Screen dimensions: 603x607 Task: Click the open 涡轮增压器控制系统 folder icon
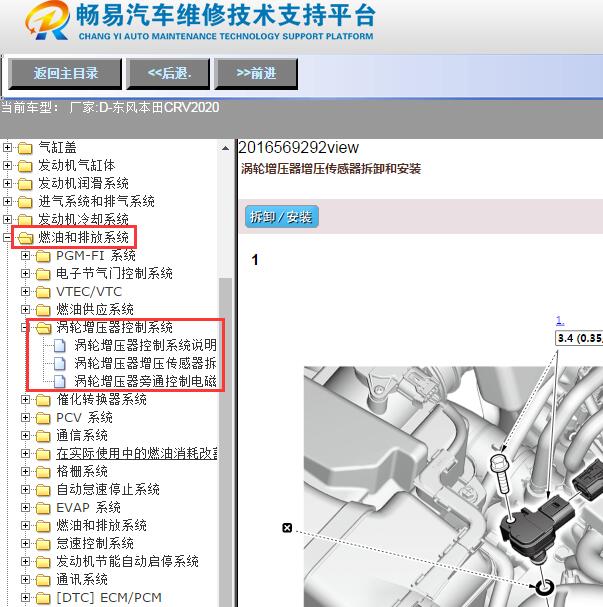[x=43, y=328]
